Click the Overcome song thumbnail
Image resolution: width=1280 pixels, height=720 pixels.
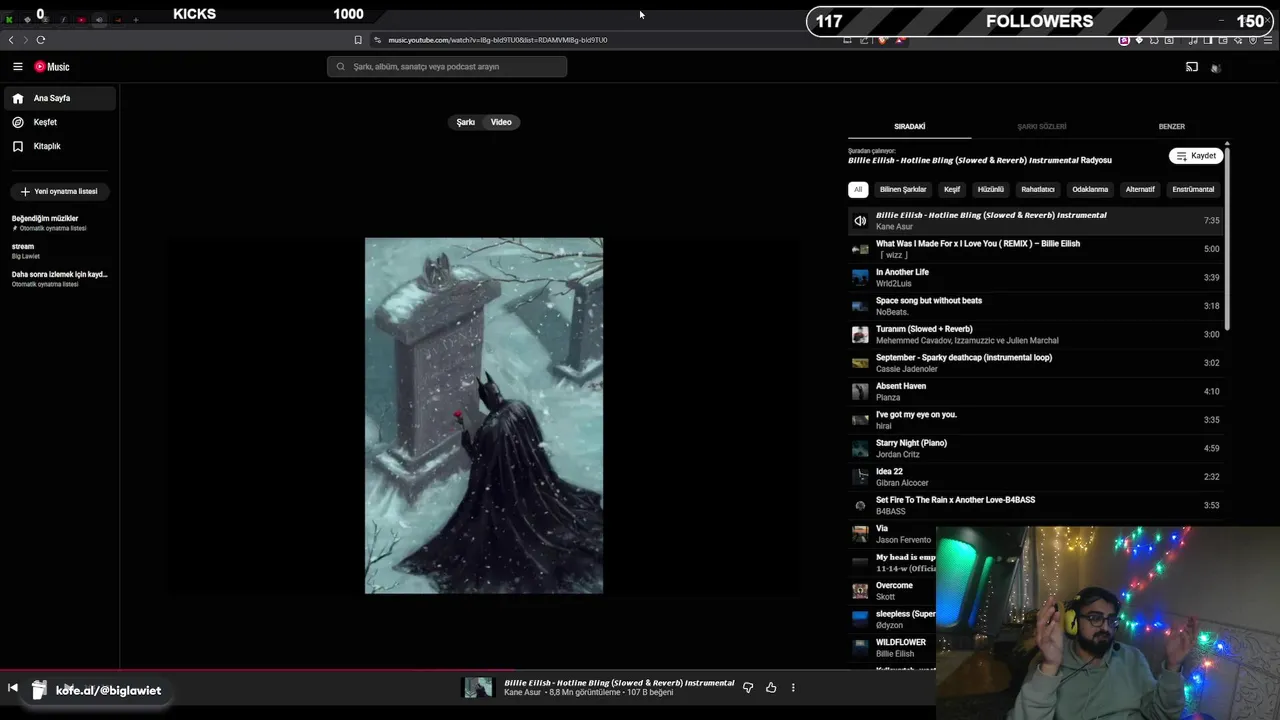tap(860, 591)
